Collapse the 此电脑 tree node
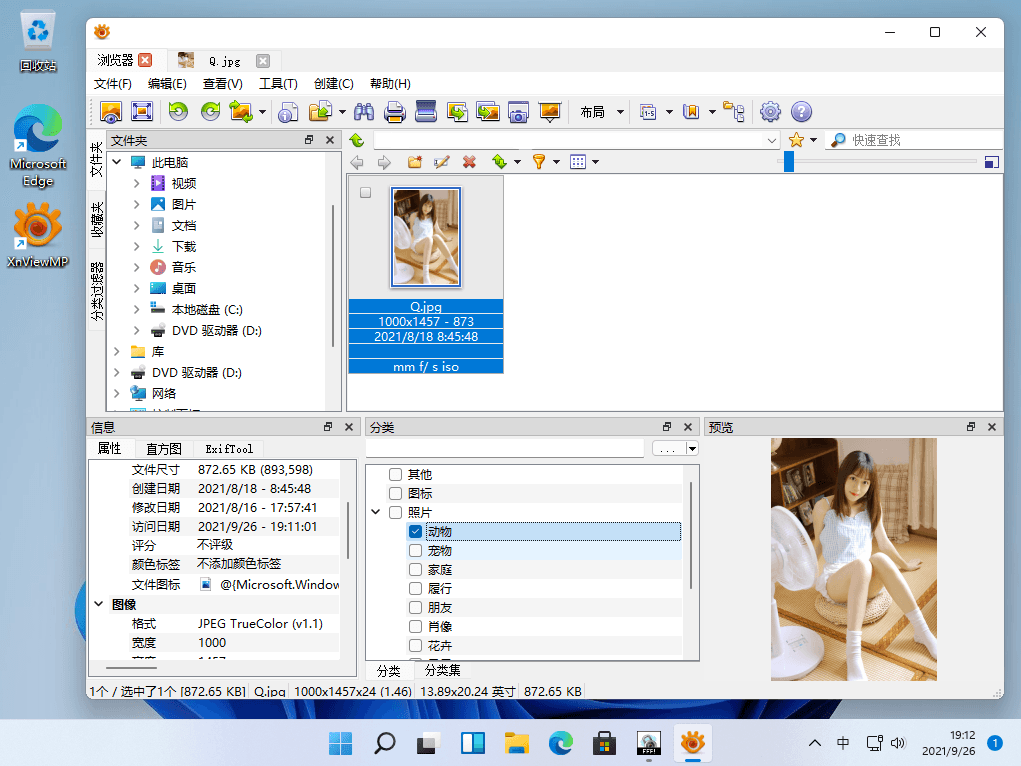Image resolution: width=1021 pixels, height=766 pixels. [117, 162]
